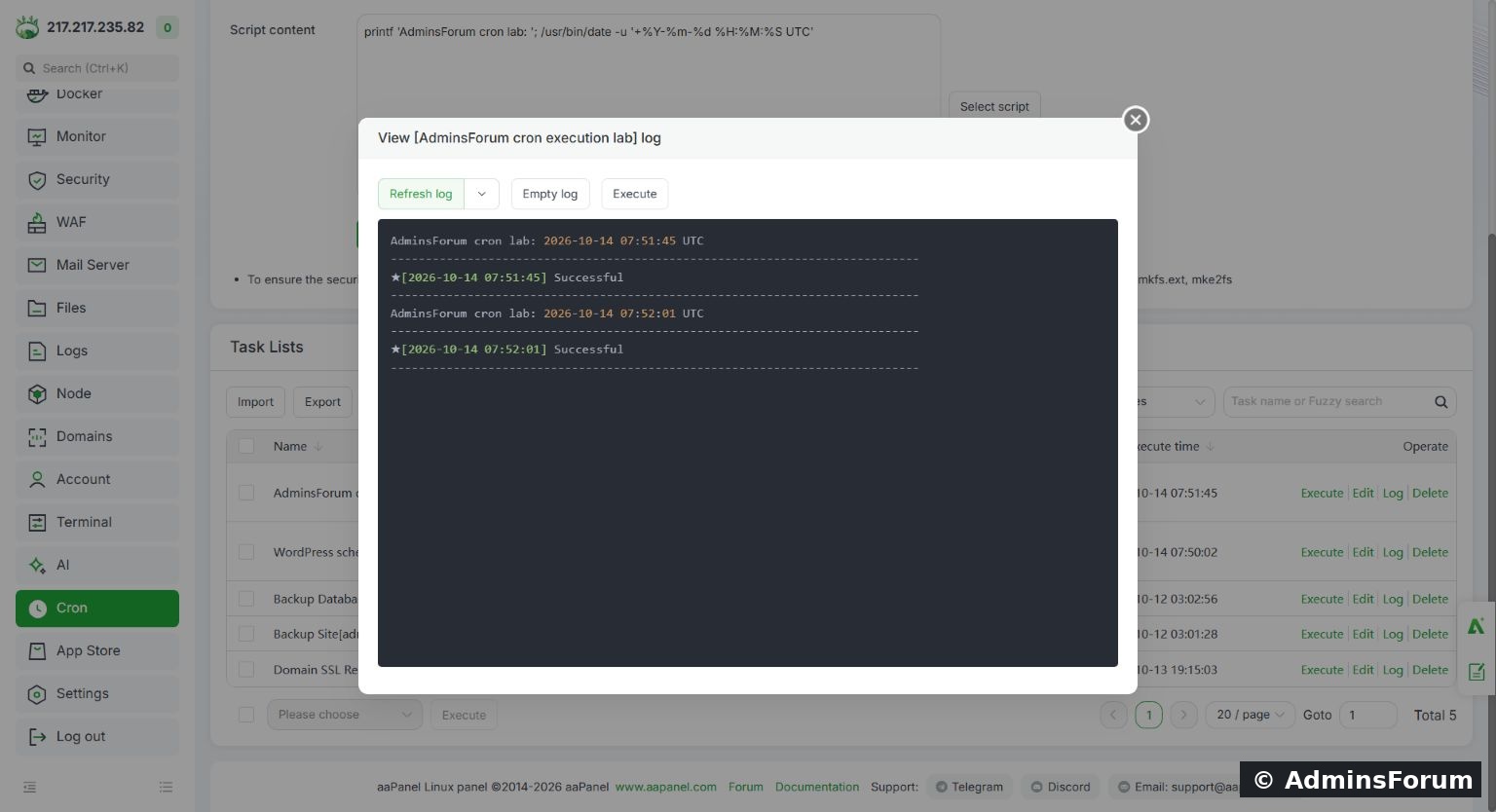Select Docker in the sidebar menu
Screen dimensions: 1496x812
[x=97, y=97]
